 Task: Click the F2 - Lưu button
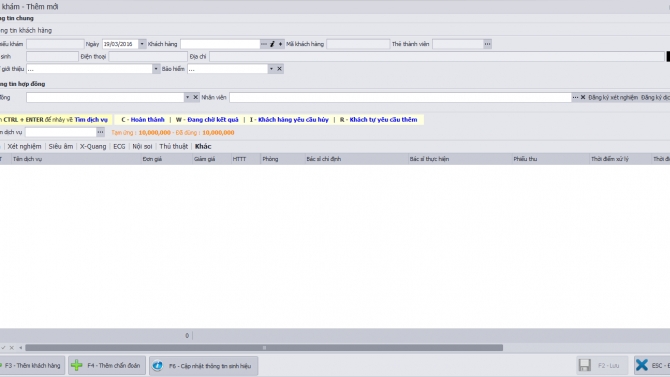[x=602, y=365]
